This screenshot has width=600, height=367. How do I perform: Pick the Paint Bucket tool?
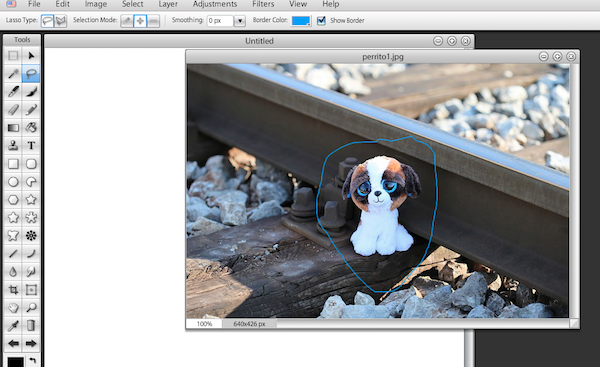click(31, 127)
